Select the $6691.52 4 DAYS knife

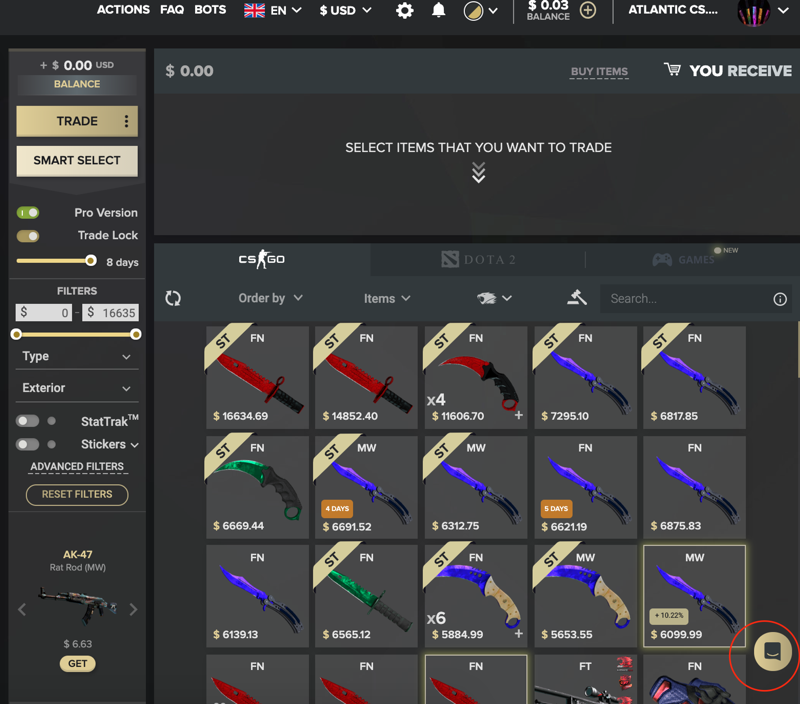click(366, 487)
